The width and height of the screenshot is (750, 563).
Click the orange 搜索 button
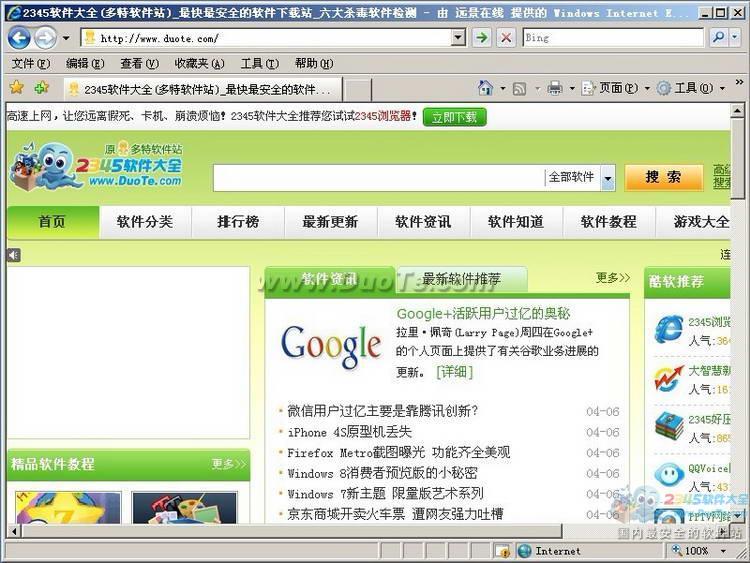click(x=663, y=177)
